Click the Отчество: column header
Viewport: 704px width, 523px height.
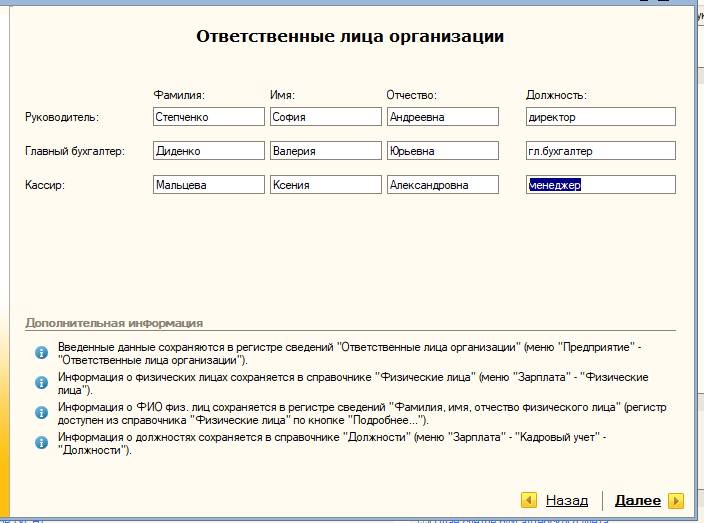coord(412,95)
